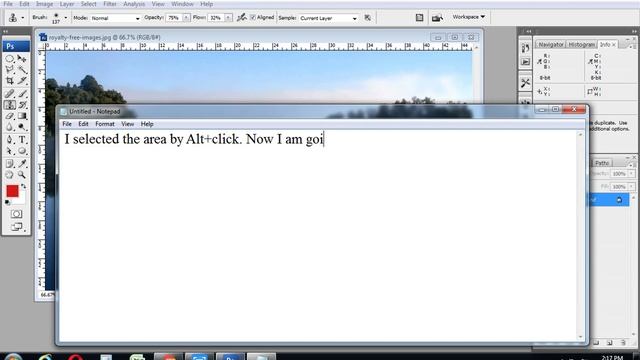640x360 pixels.
Task: Change the screen mode
Action: coord(16,227)
